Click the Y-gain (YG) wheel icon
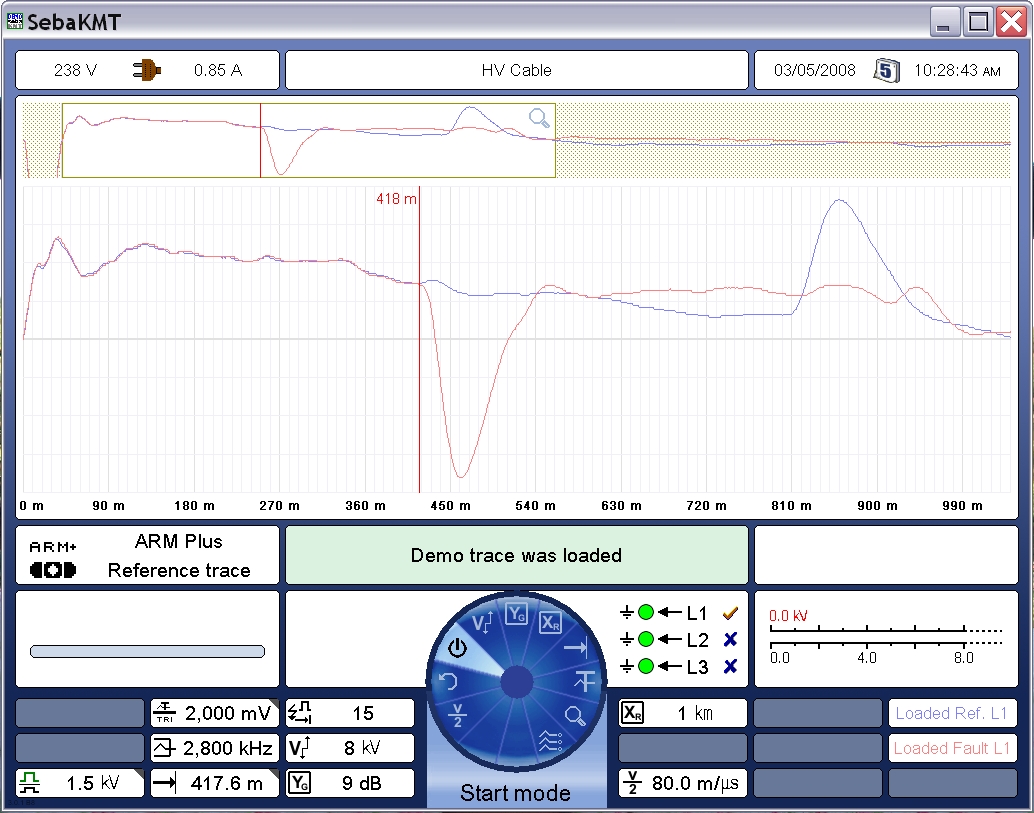The height and width of the screenshot is (813, 1034). pyautogui.click(x=516, y=616)
